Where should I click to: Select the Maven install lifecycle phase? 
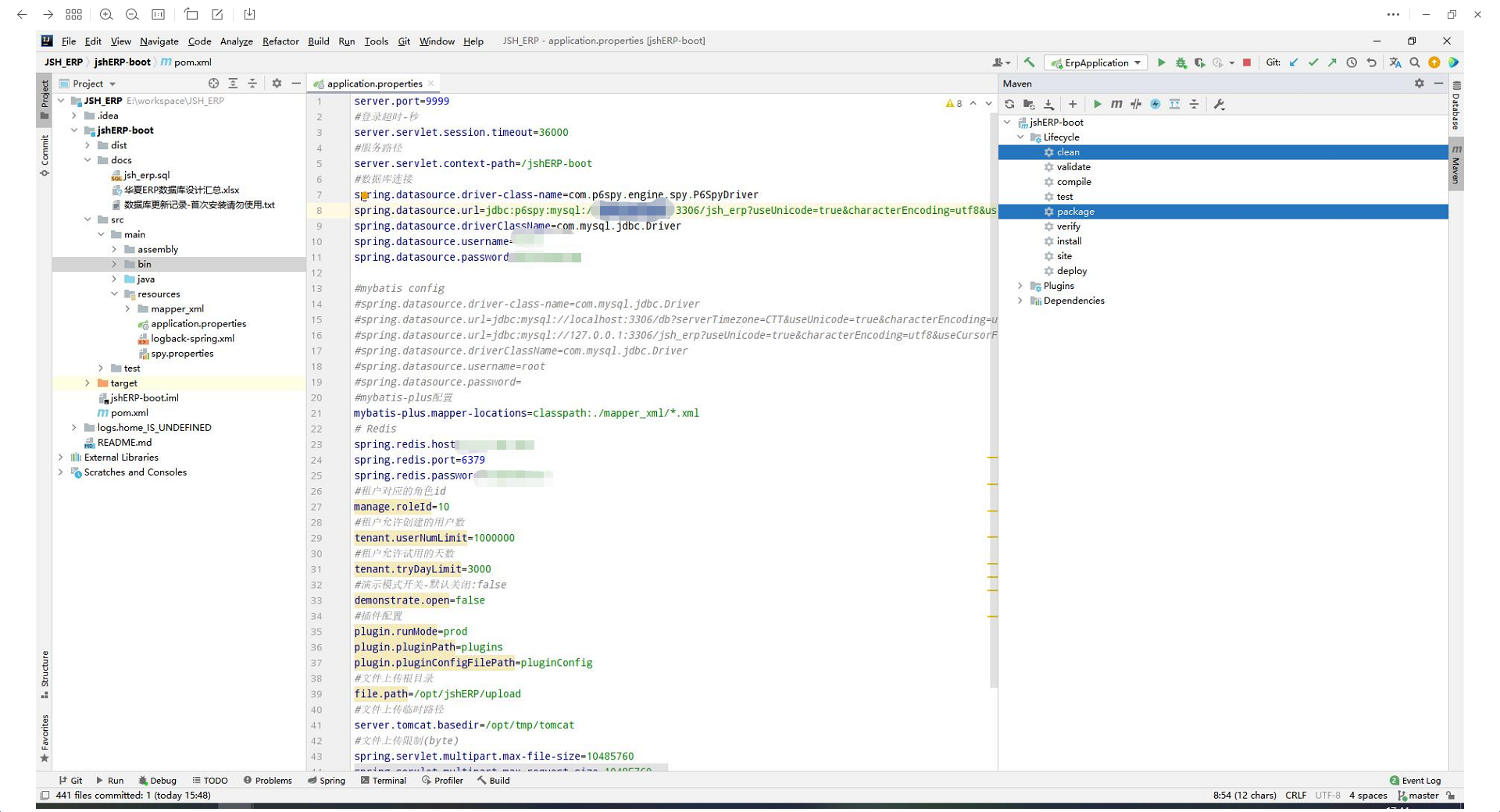1069,241
